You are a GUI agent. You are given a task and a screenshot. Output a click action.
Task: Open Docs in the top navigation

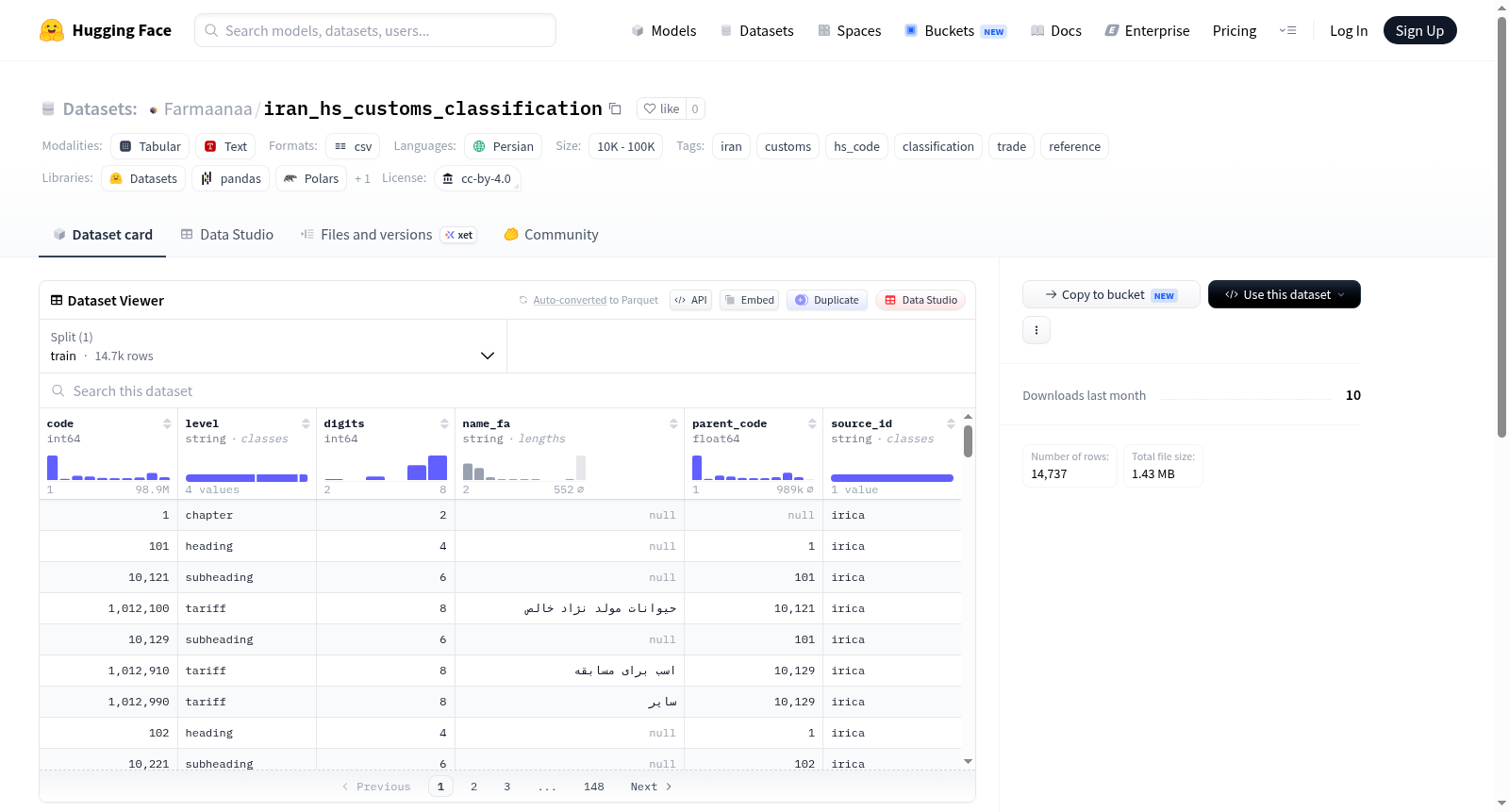click(1056, 30)
